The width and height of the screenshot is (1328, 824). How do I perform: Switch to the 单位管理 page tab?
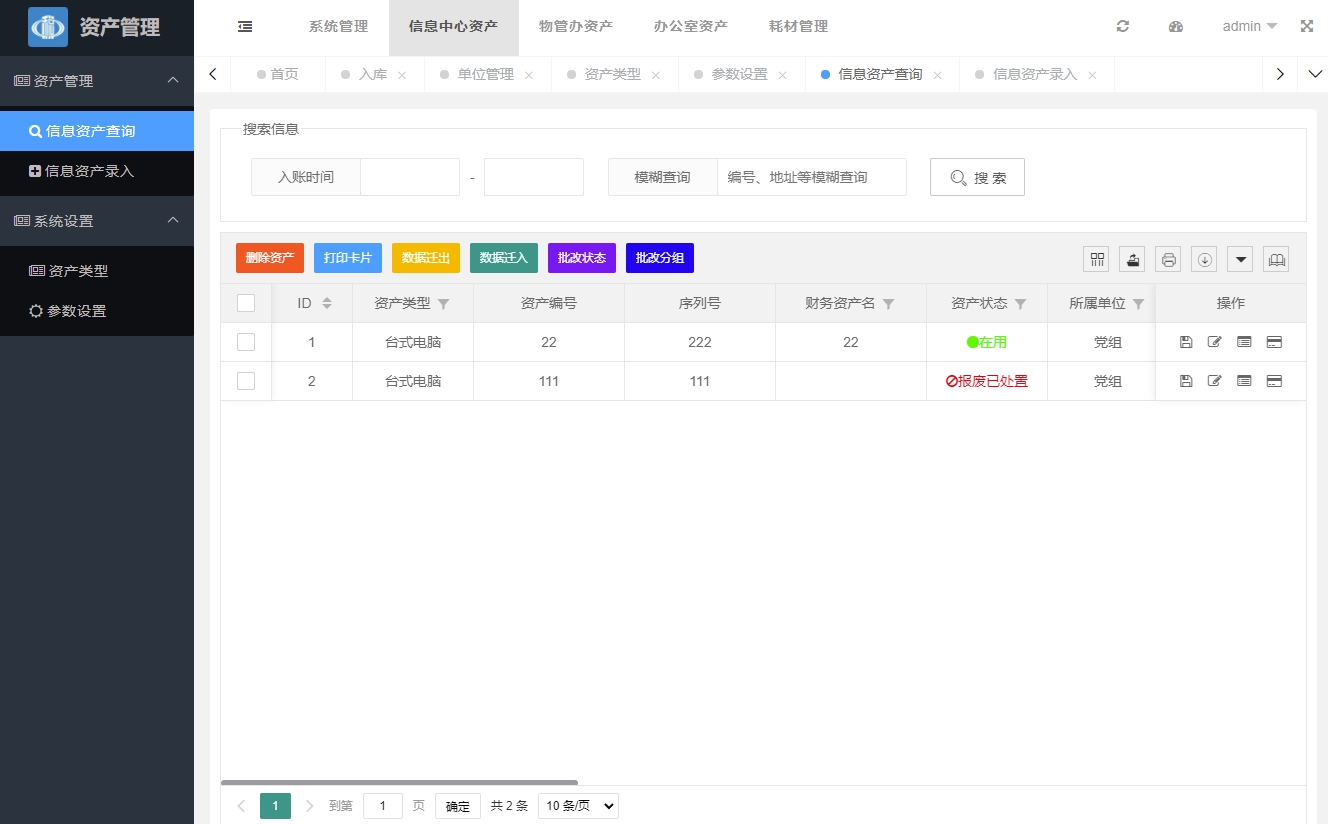(x=485, y=75)
